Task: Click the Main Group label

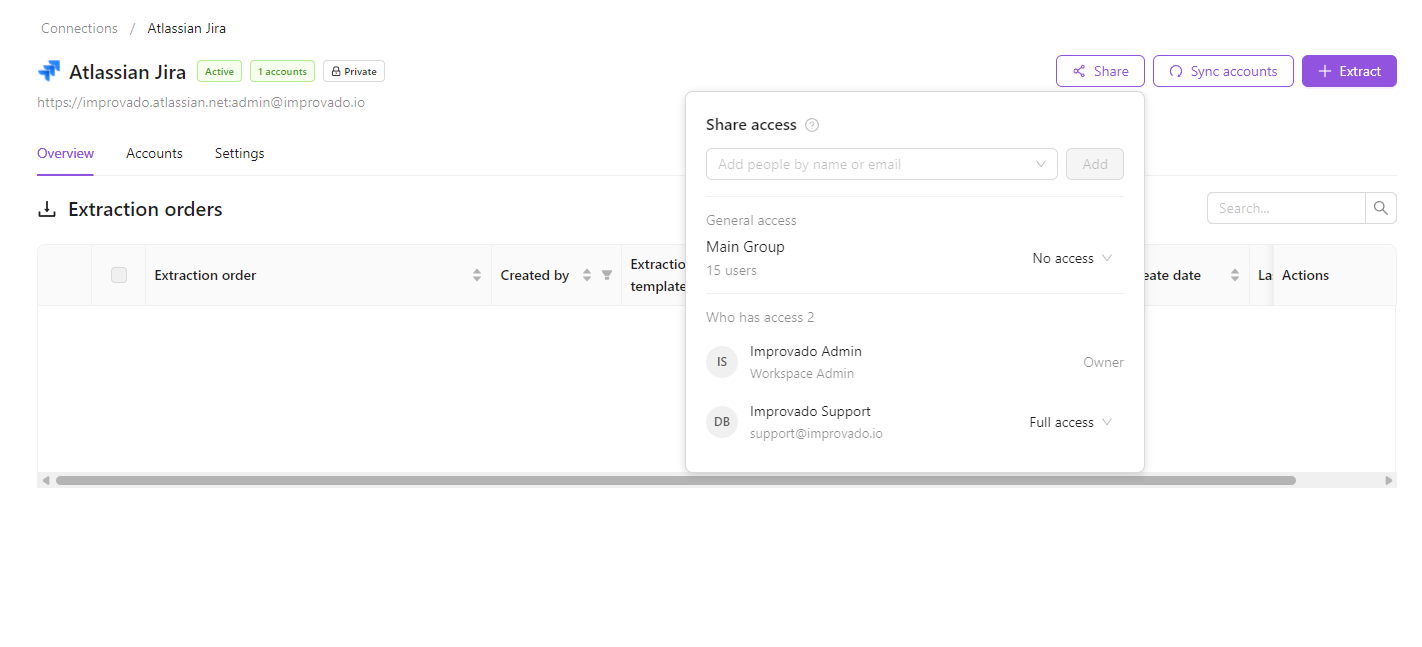Action: tap(745, 247)
